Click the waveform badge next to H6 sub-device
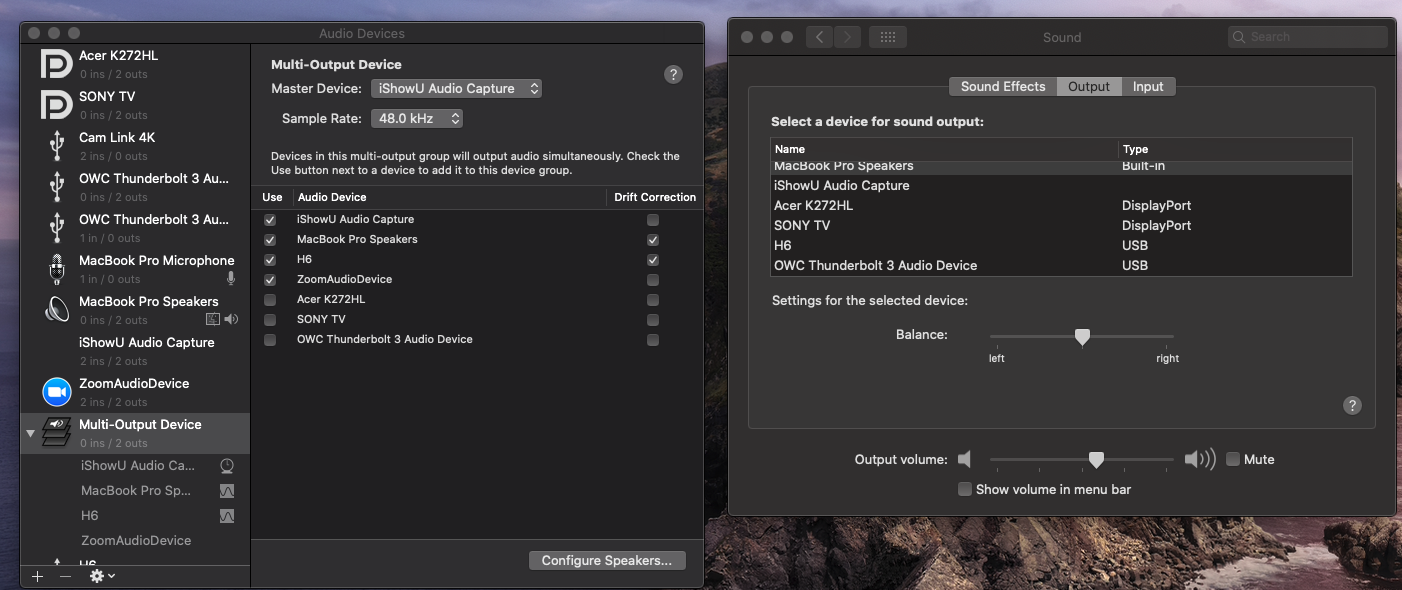The width and height of the screenshot is (1402, 590). (227, 515)
